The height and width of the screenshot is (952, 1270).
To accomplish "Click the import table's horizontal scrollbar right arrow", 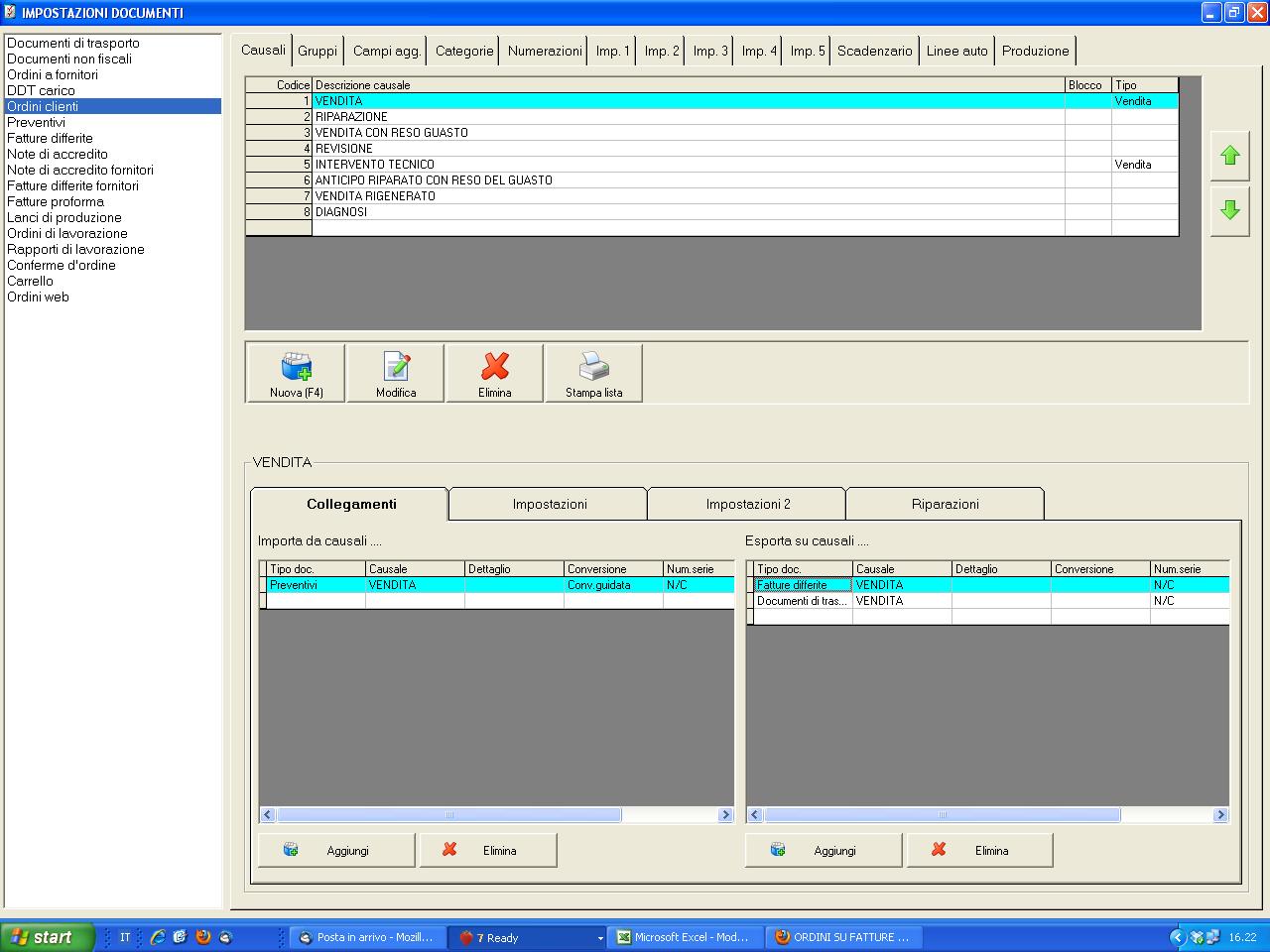I will (x=725, y=815).
